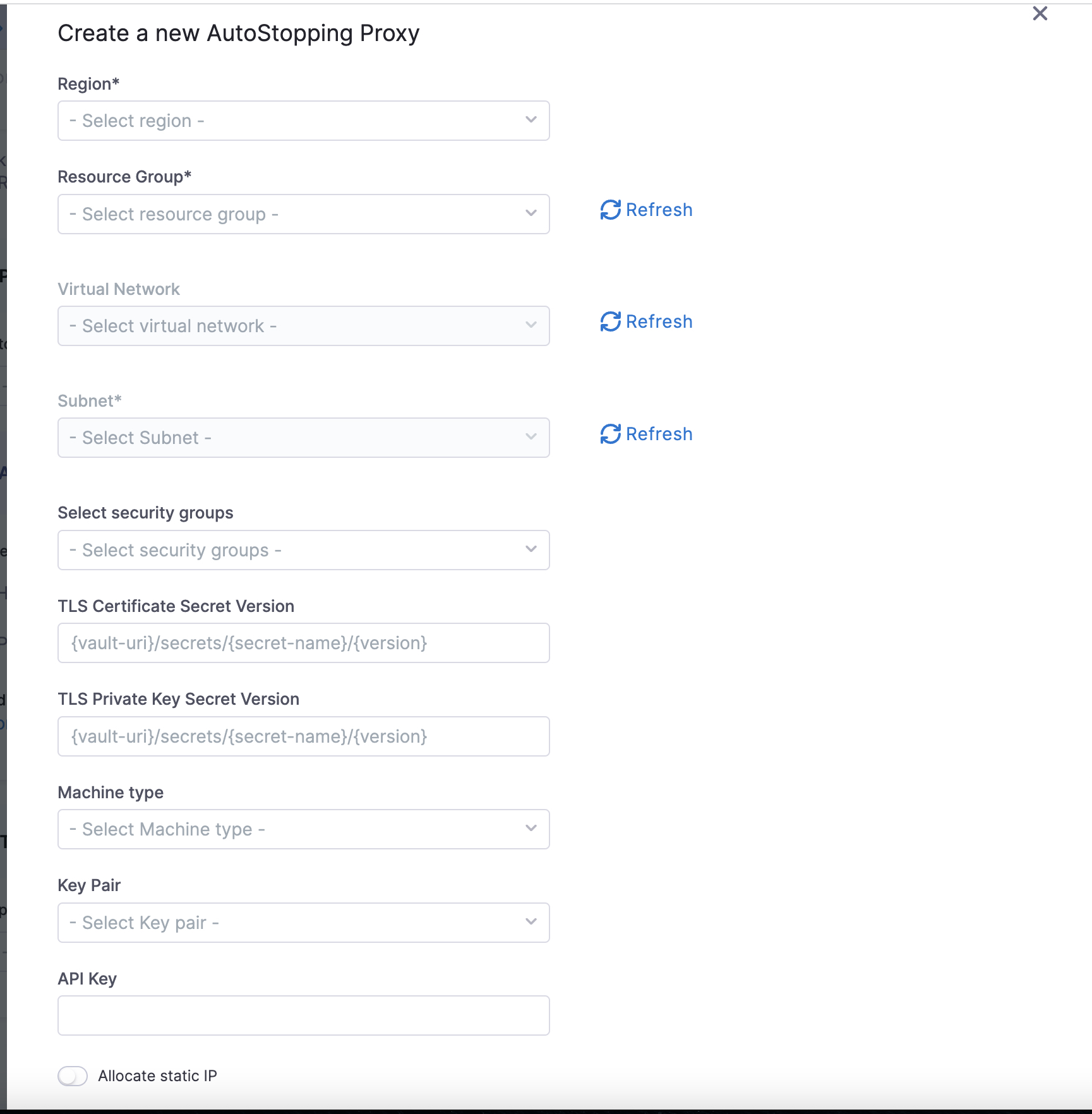
Task: Open the Select region dropdown
Action: coord(304,121)
